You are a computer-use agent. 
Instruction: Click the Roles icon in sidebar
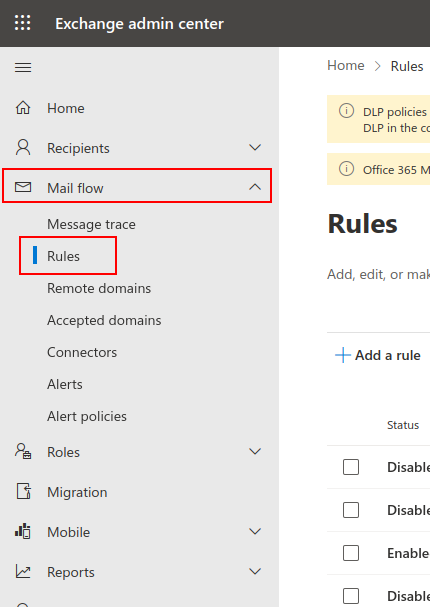click(x=23, y=451)
